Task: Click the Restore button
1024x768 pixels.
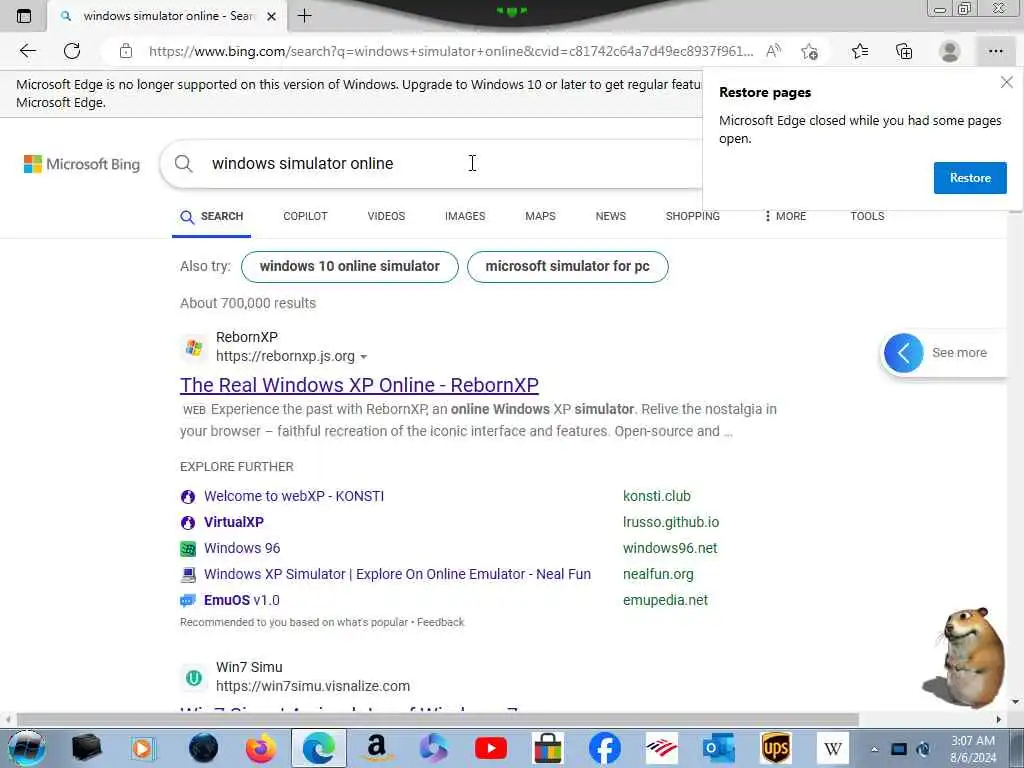Action: tap(970, 178)
